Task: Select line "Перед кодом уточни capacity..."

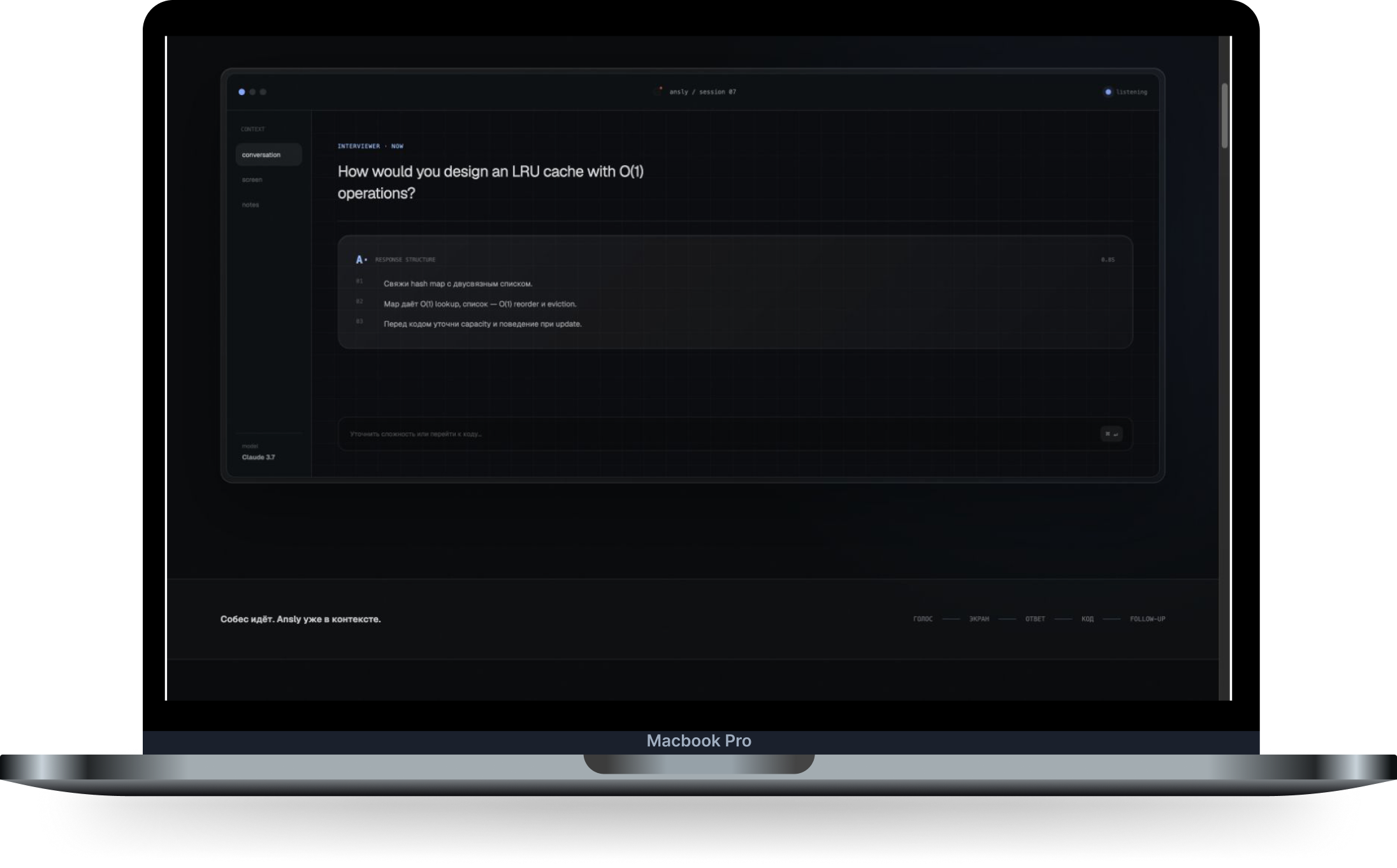Action: tap(482, 324)
